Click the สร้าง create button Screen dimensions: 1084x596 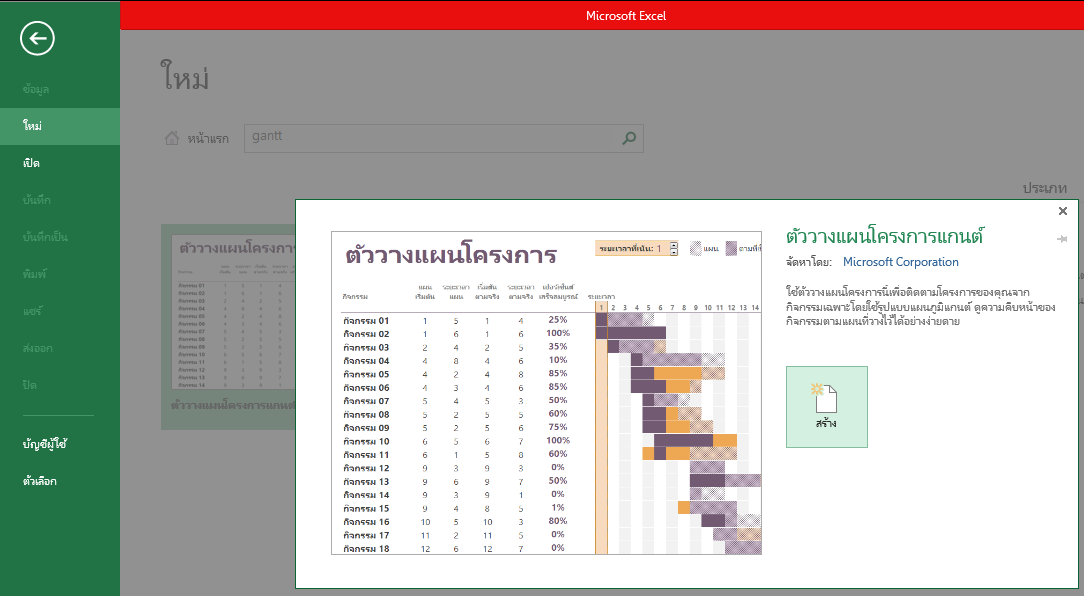(827, 407)
